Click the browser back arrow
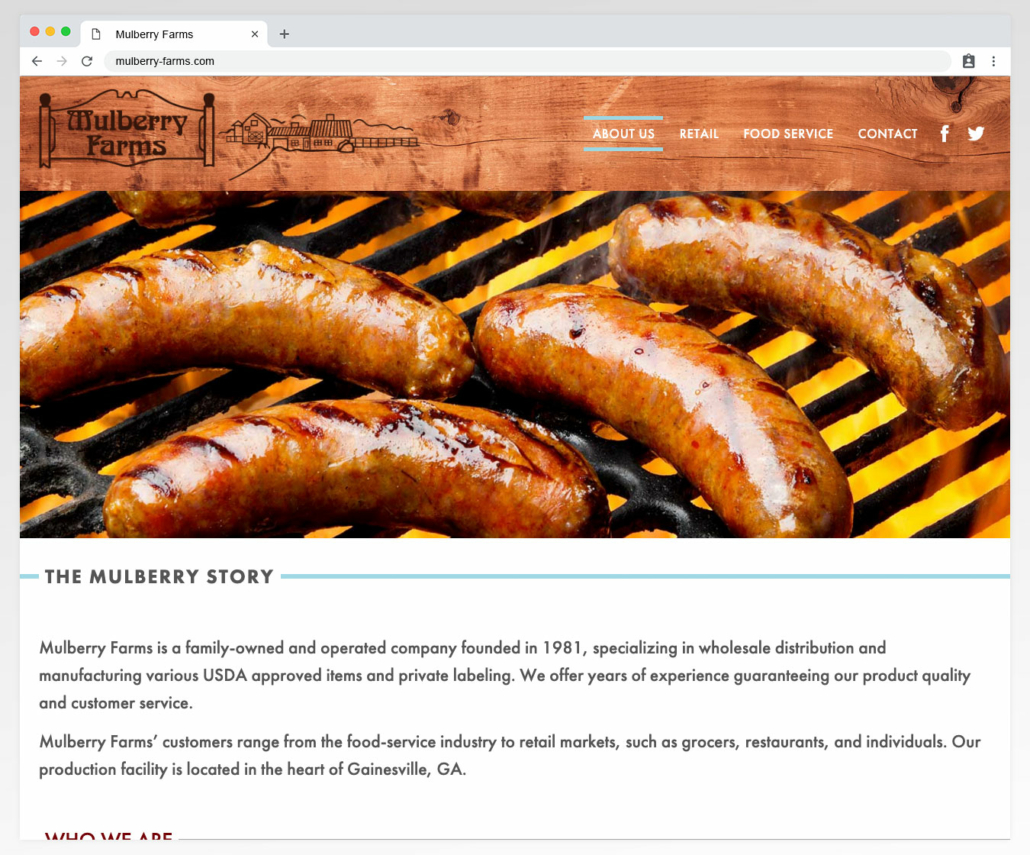 [x=37, y=61]
